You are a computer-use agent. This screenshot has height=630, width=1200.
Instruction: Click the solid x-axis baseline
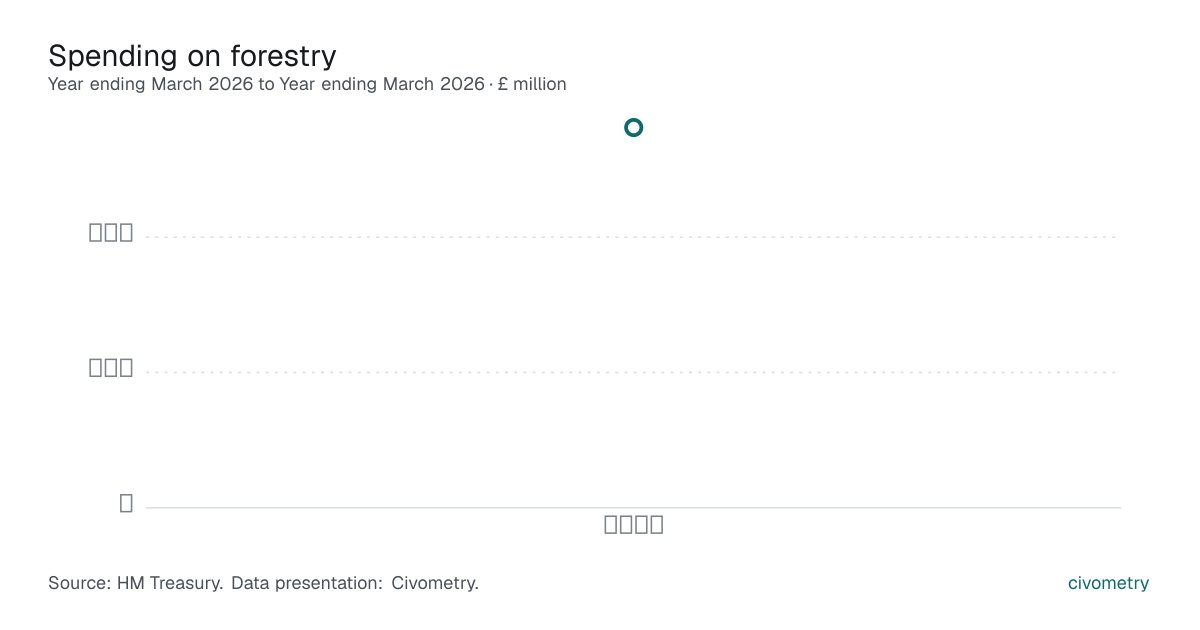pyautogui.click(x=633, y=507)
